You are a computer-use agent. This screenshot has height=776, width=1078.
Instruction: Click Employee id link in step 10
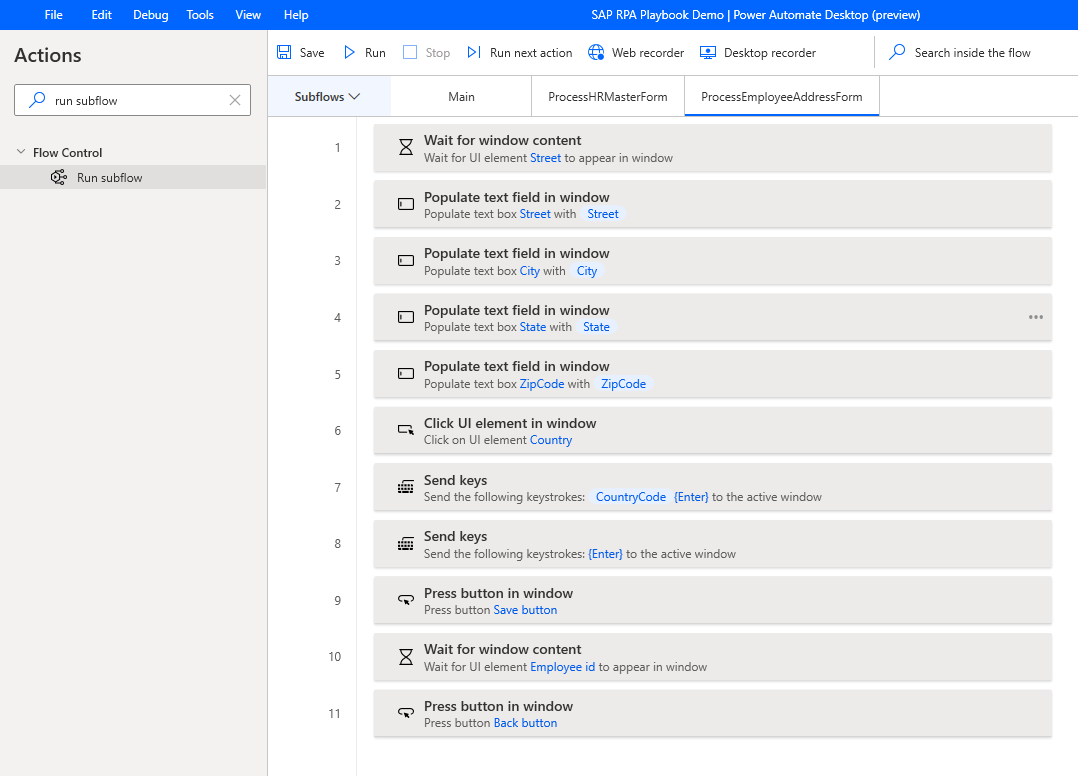click(x=562, y=667)
